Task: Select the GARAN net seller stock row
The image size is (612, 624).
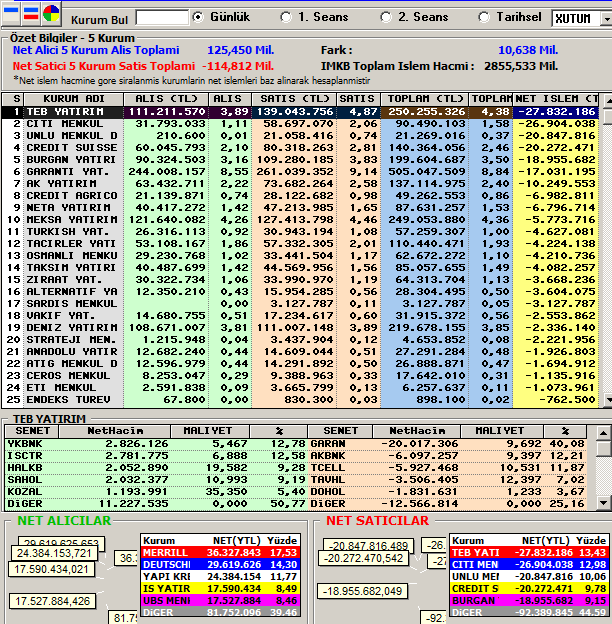Action: (x=447, y=444)
